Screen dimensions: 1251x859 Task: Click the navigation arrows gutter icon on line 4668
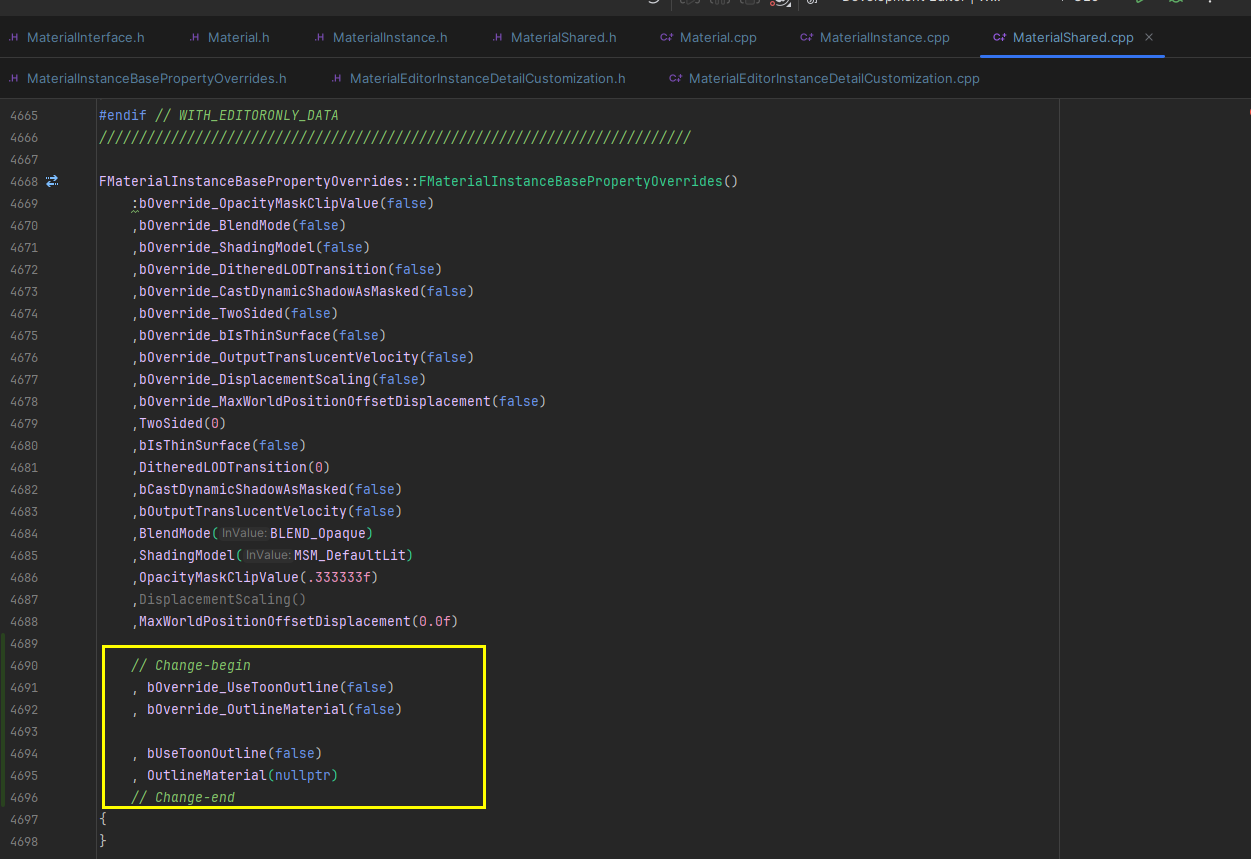(x=52, y=181)
